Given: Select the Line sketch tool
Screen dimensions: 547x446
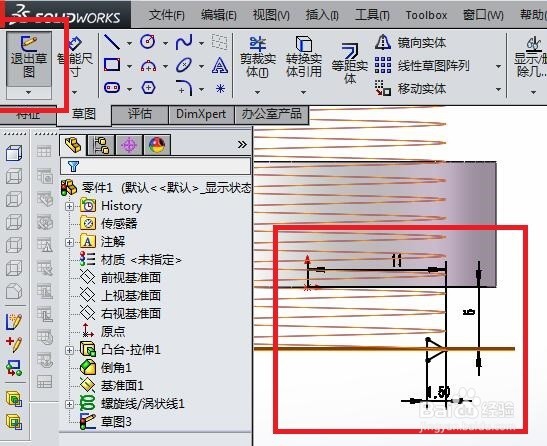Looking at the screenshot, I should click(x=112, y=42).
